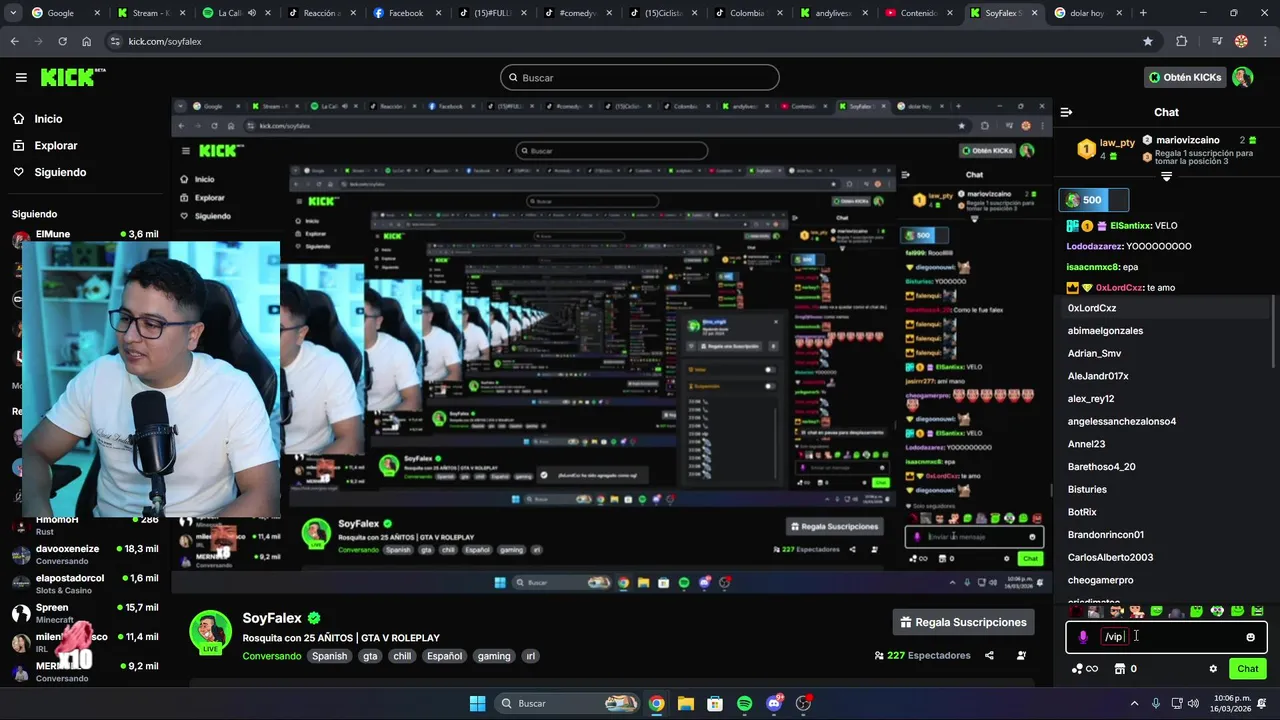Click the SoyFalex live avatar
Image resolution: width=1280 pixels, height=720 pixels.
pyautogui.click(x=211, y=631)
